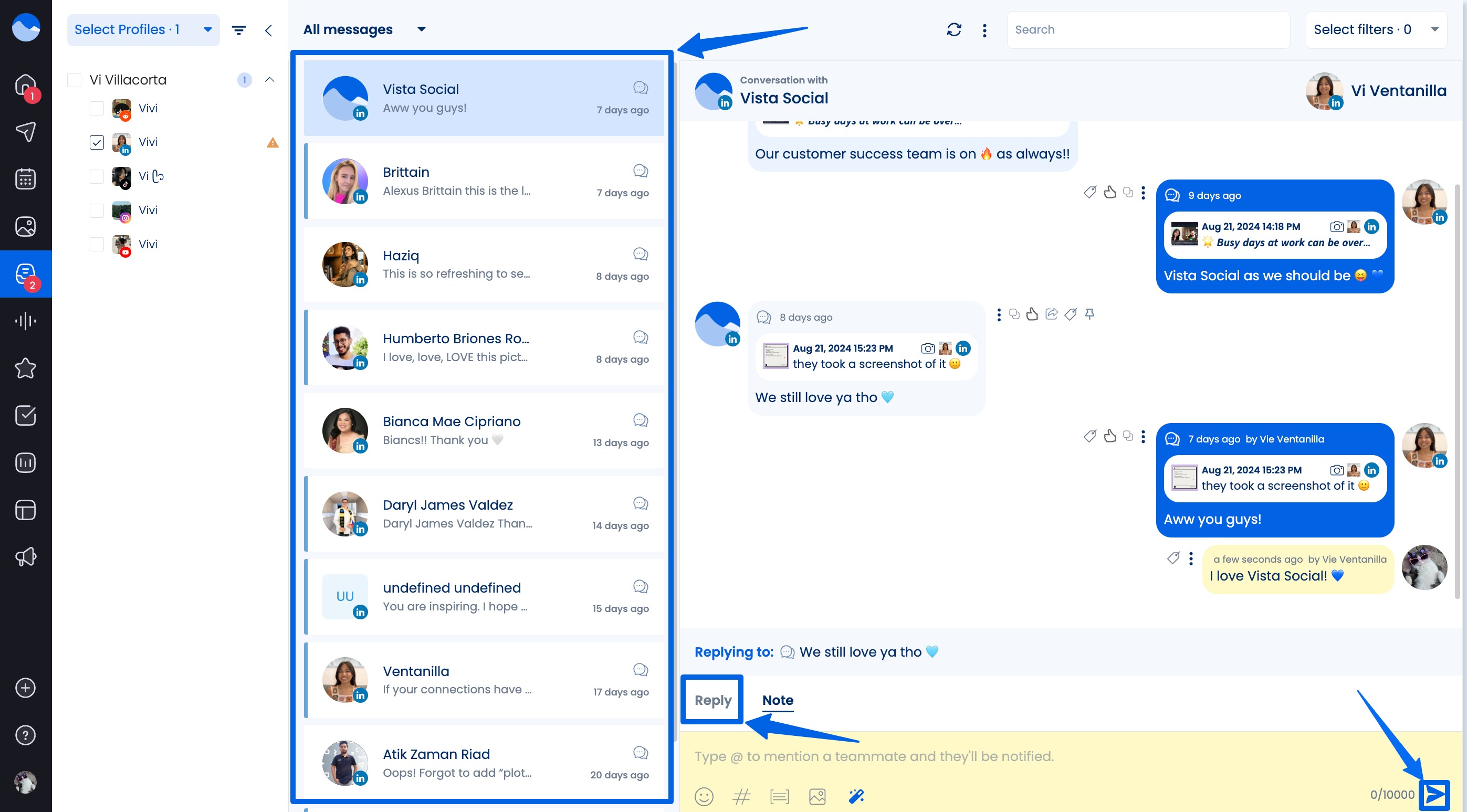Attach an image to the reply
The width and height of the screenshot is (1467, 812).
pos(818,797)
